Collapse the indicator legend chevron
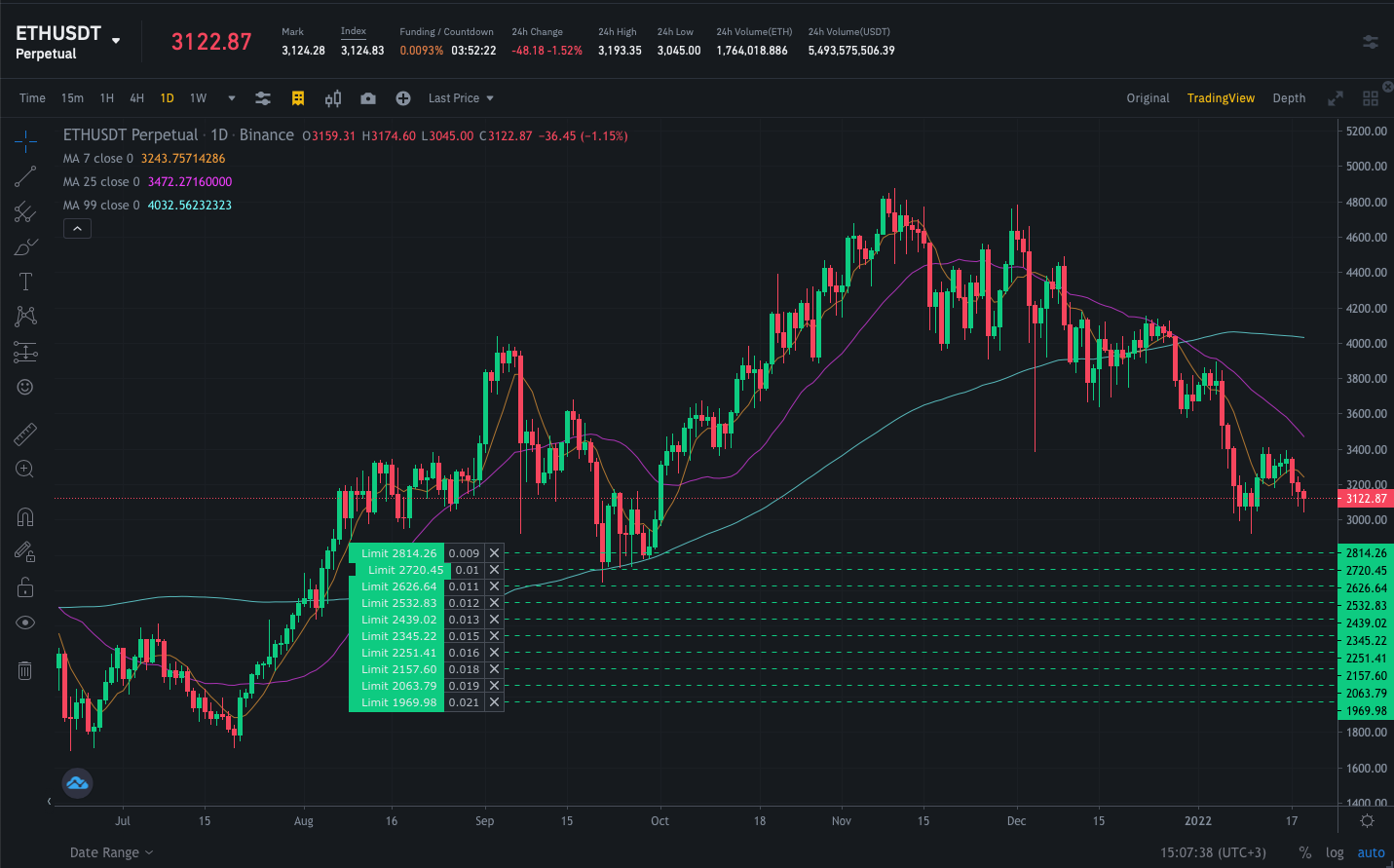 tap(77, 228)
